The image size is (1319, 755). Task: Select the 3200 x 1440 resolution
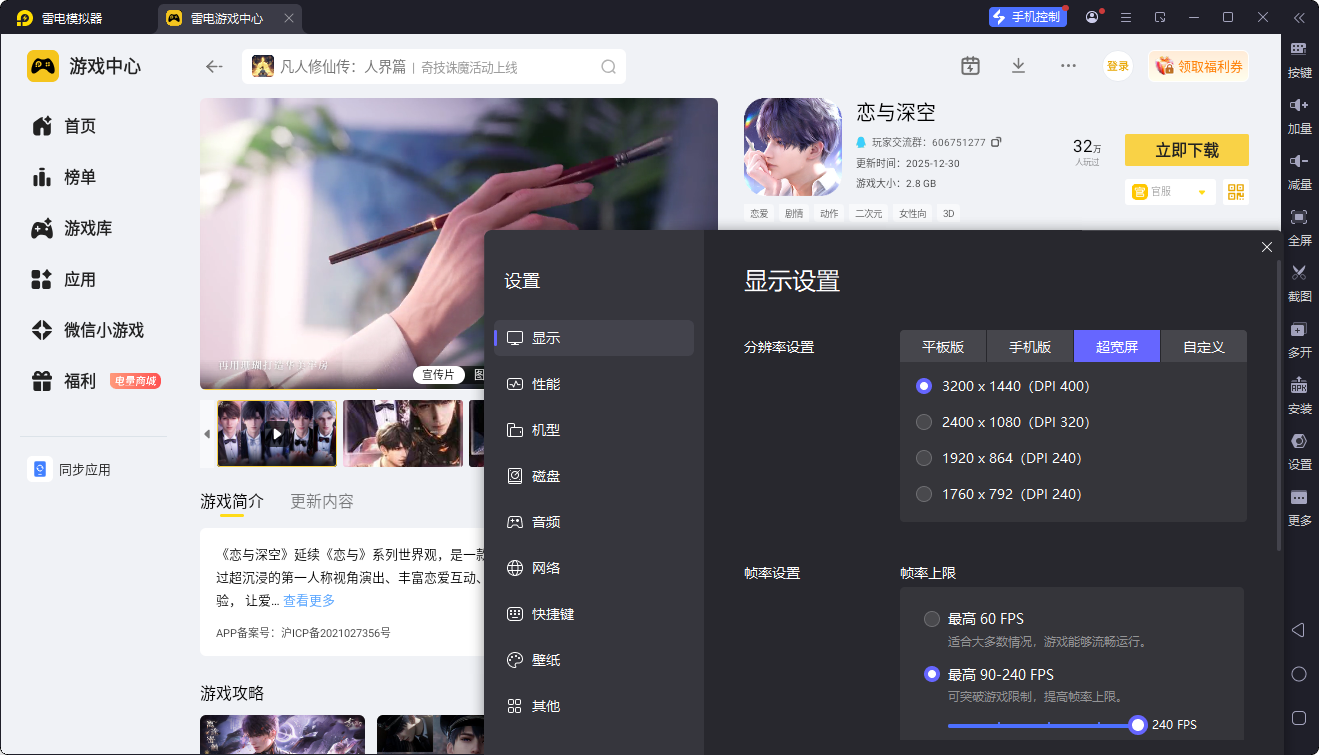point(924,386)
